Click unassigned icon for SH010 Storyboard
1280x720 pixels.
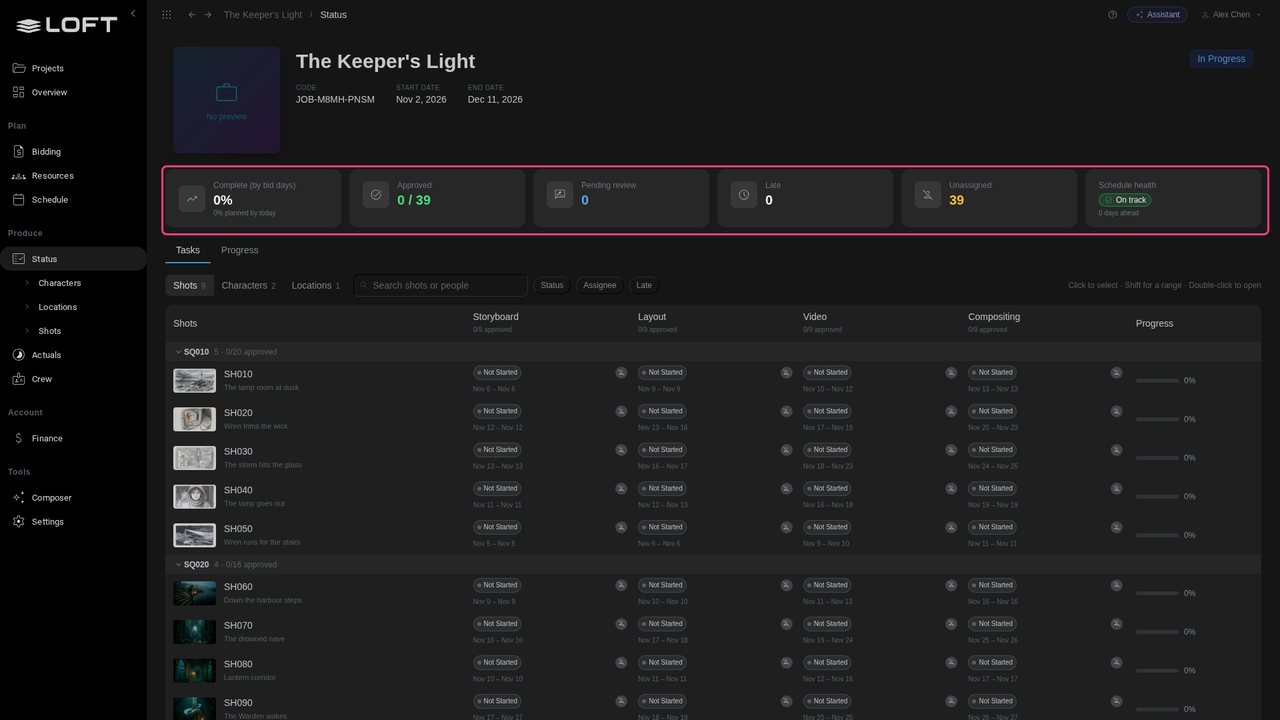(x=621, y=373)
